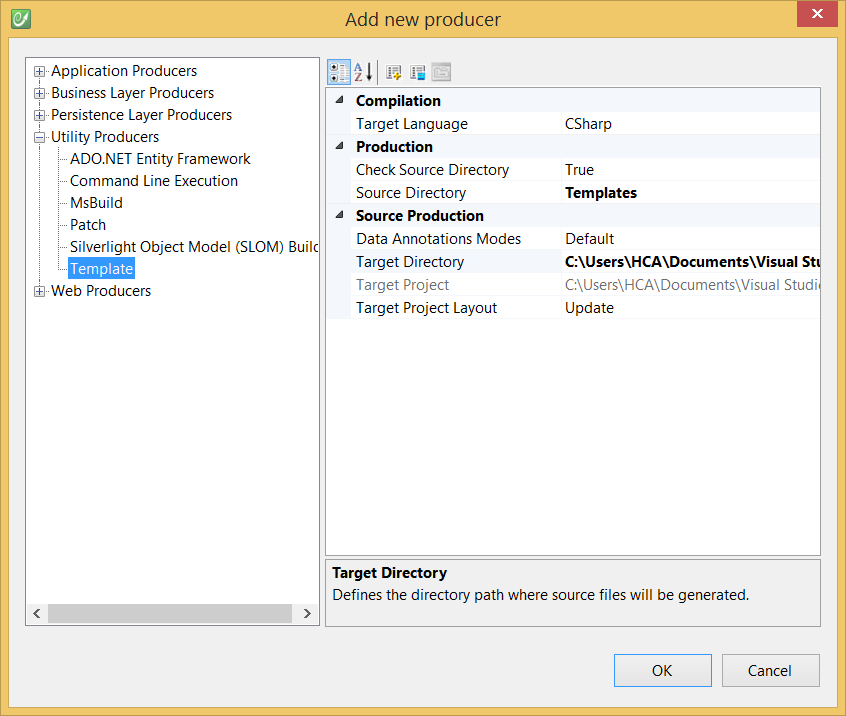The height and width of the screenshot is (716, 846).
Task: Collapse the Utility Producers node
Action: (x=40, y=137)
